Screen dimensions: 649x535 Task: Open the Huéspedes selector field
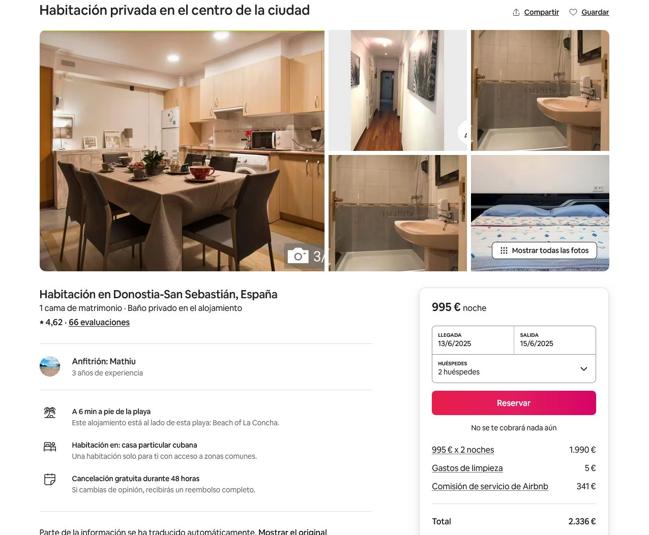[x=514, y=368]
